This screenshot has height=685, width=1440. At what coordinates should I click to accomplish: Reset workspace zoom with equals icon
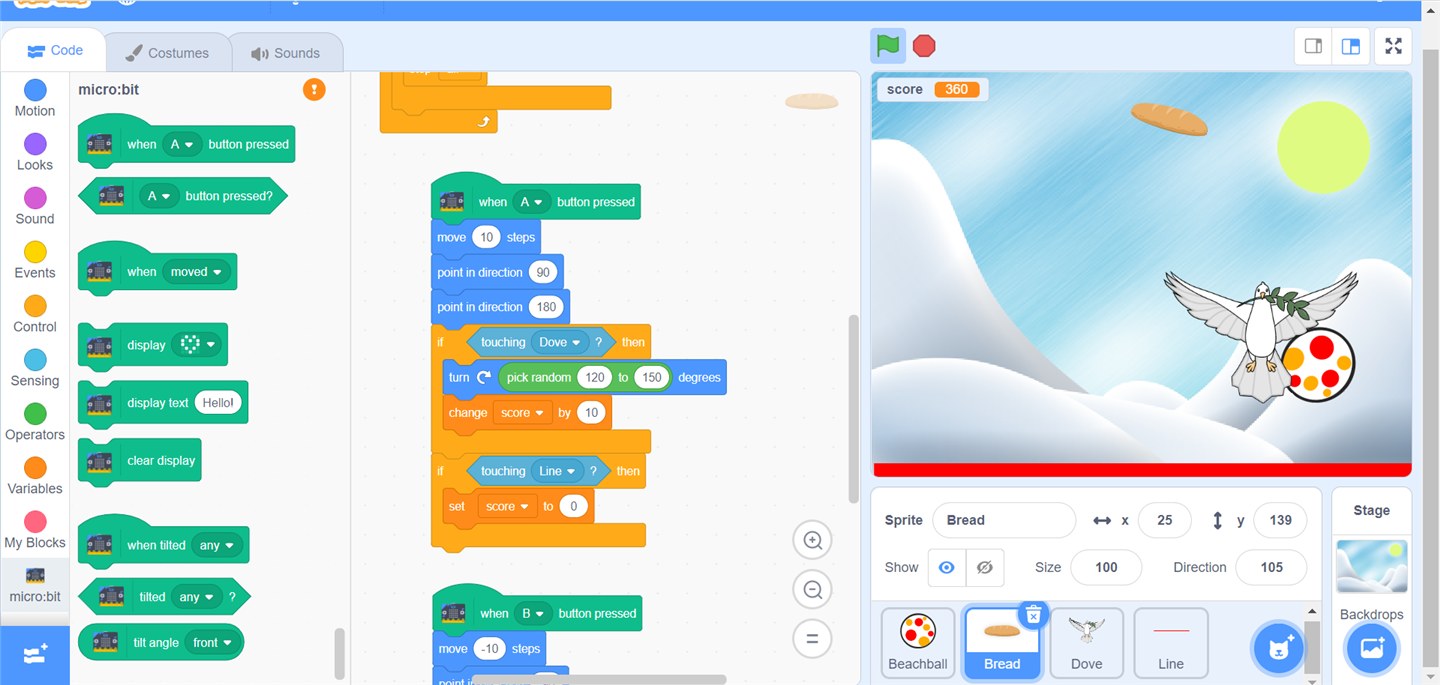(x=813, y=638)
